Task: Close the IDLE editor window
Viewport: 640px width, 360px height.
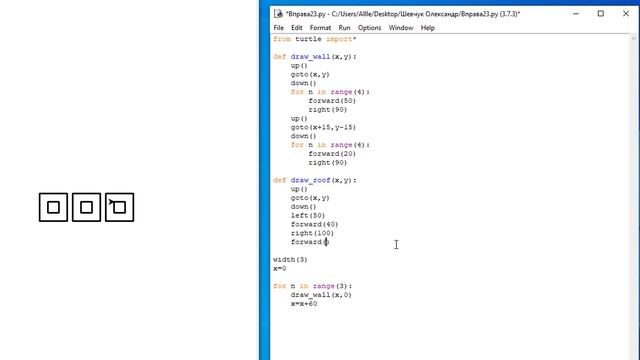Action: 626,13
